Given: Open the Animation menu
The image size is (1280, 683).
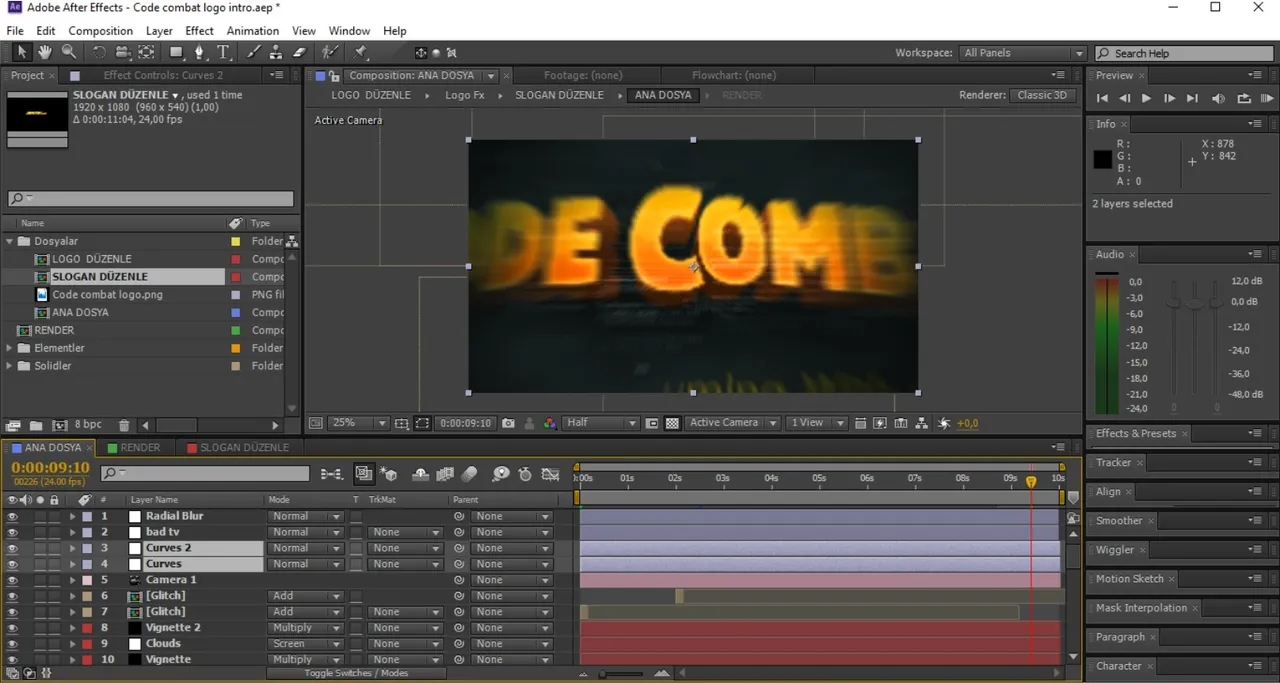Looking at the screenshot, I should [252, 31].
